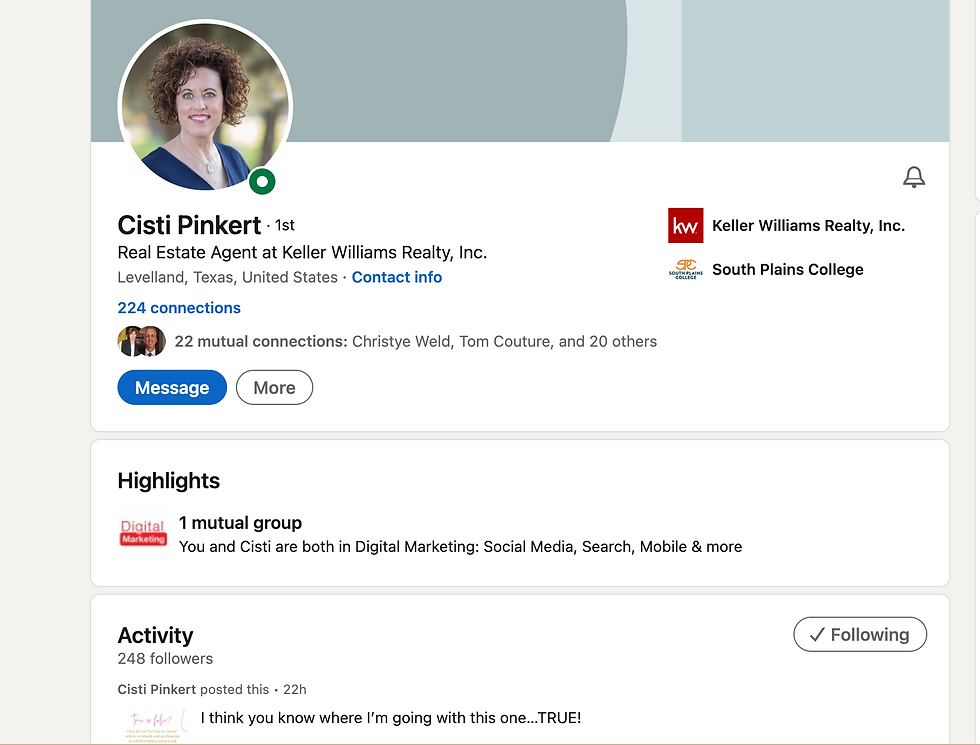980x745 pixels.
Task: Click the Real Estate Agent headline text
Action: click(302, 252)
